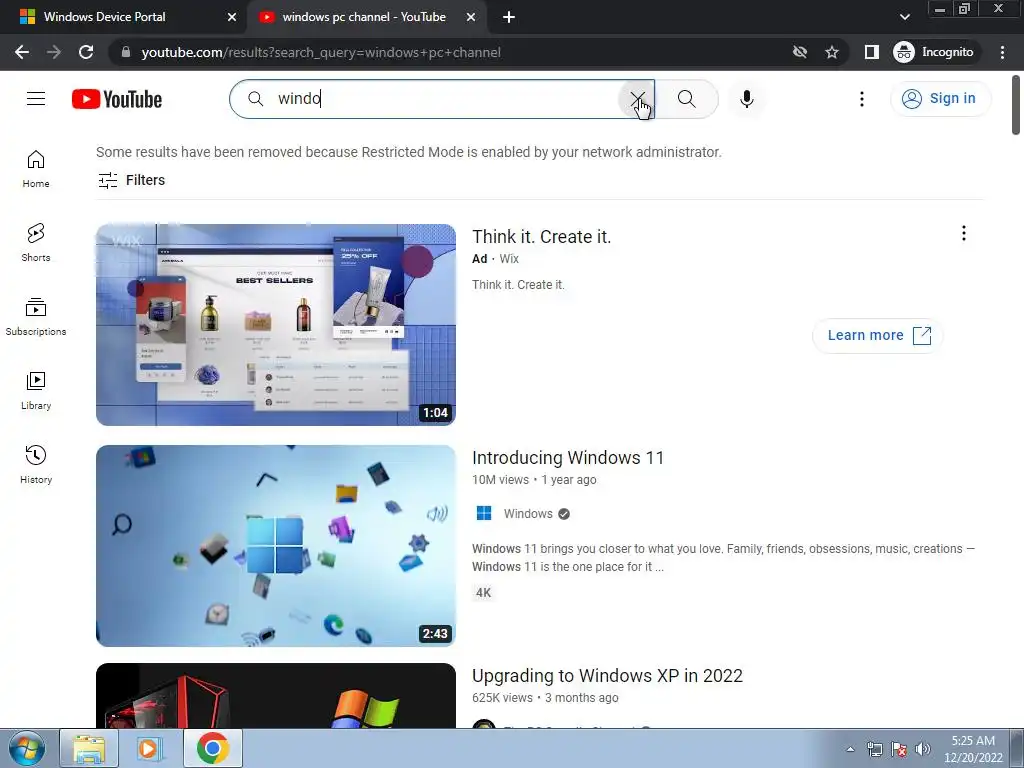Open more options for the Wix ad
Viewport: 1024px width, 768px height.
point(963,233)
